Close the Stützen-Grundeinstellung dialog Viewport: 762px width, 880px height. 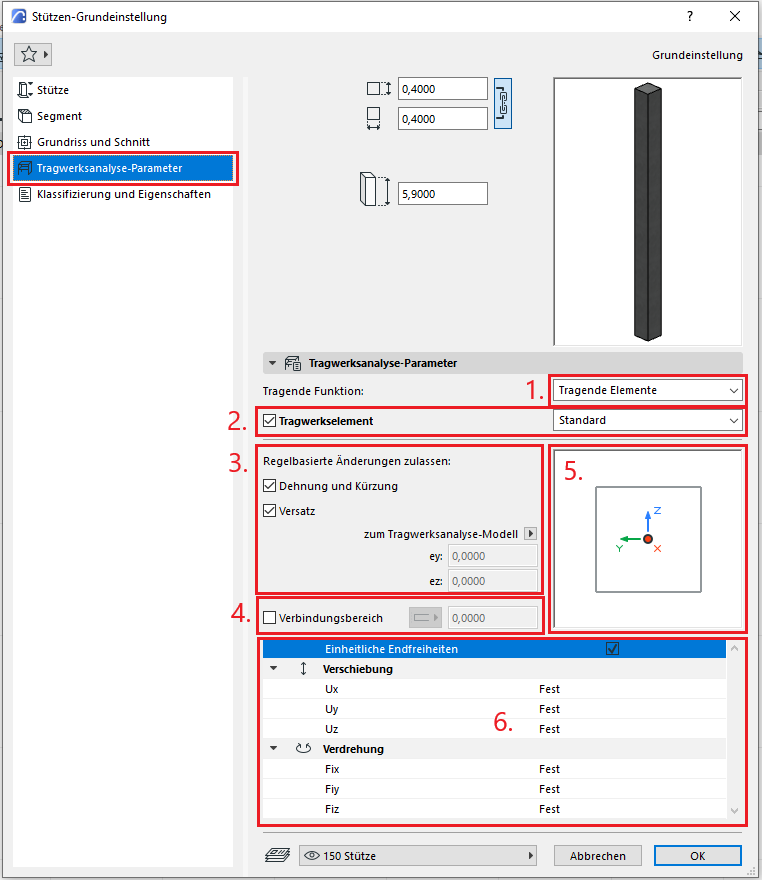(735, 16)
